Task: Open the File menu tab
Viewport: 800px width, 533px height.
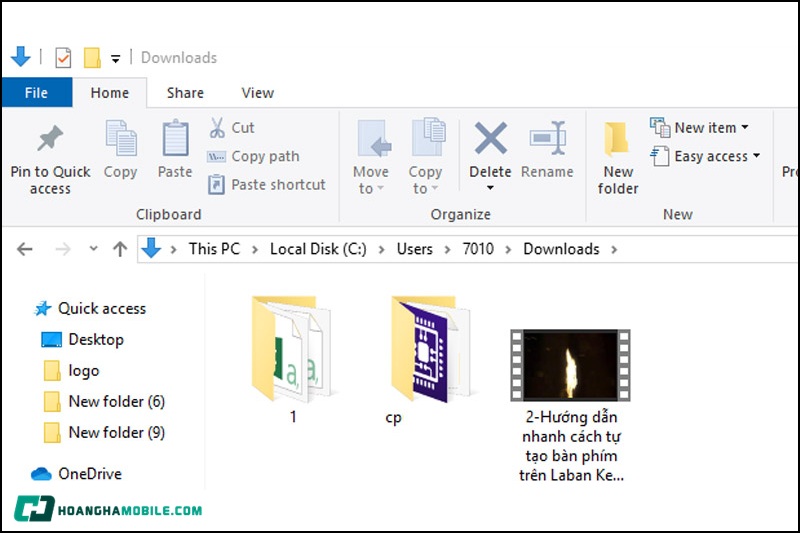Action: 36,93
